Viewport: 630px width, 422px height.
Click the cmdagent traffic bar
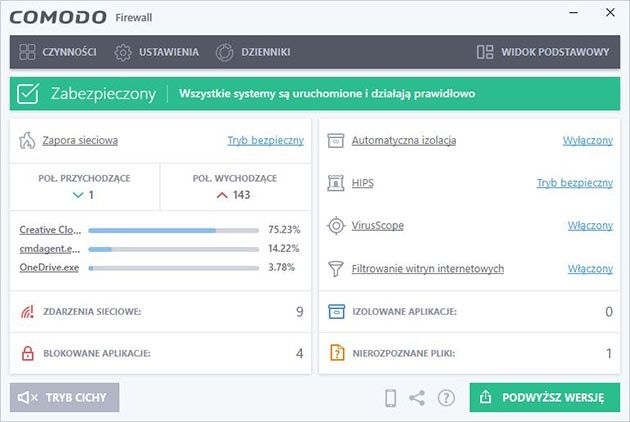174,250
